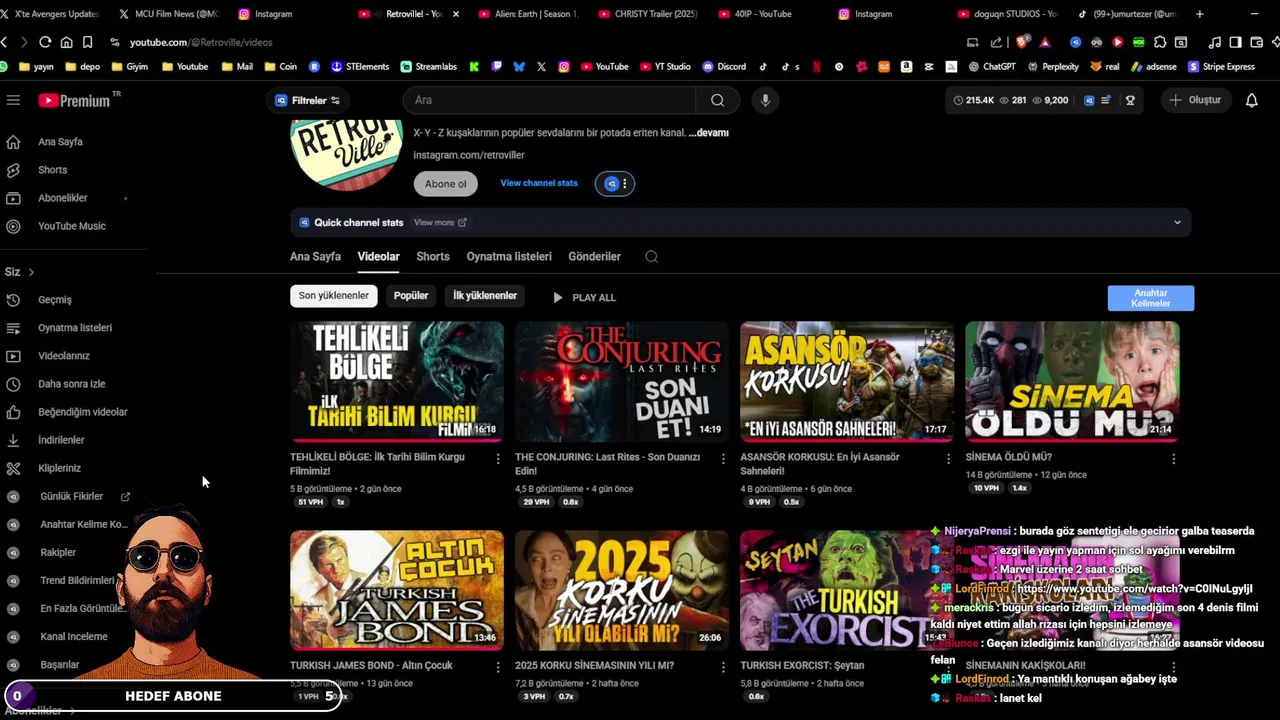This screenshot has height=720, width=1280.
Task: Switch to channel Ana Sayfa tab
Action: point(315,257)
